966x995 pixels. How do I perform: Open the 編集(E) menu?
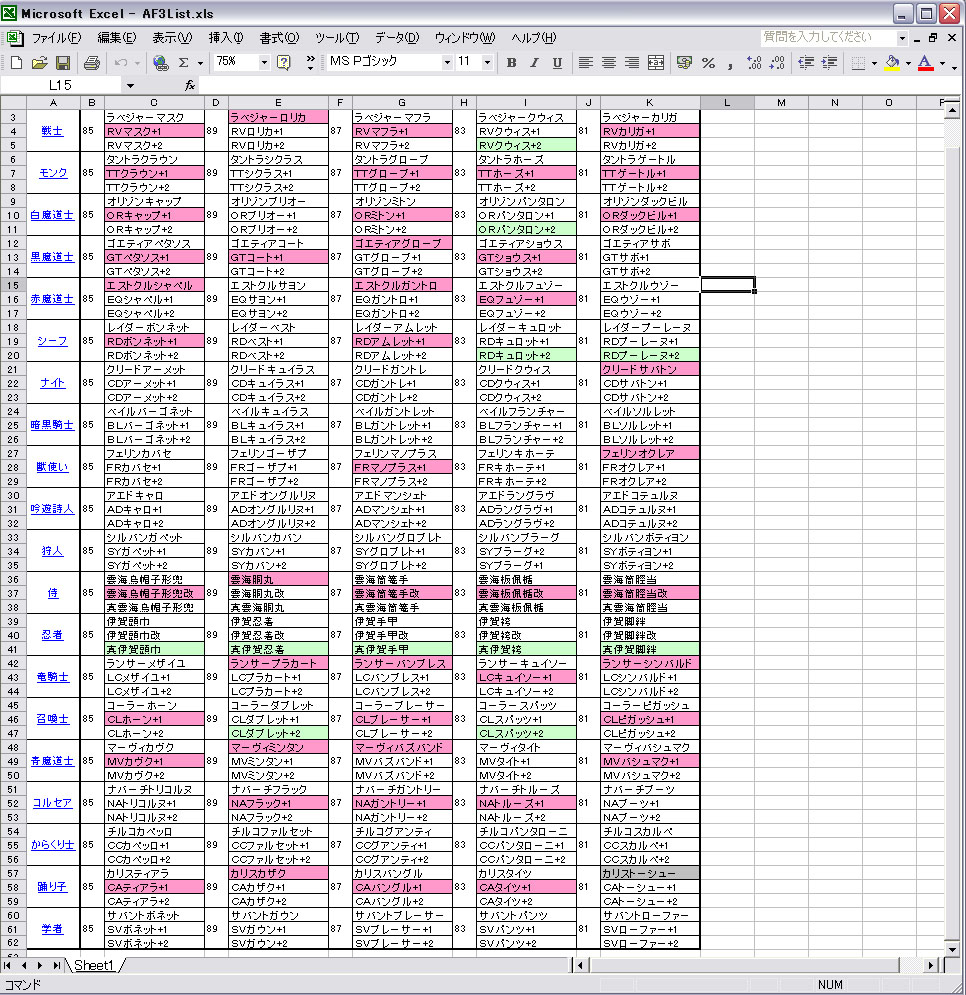117,37
